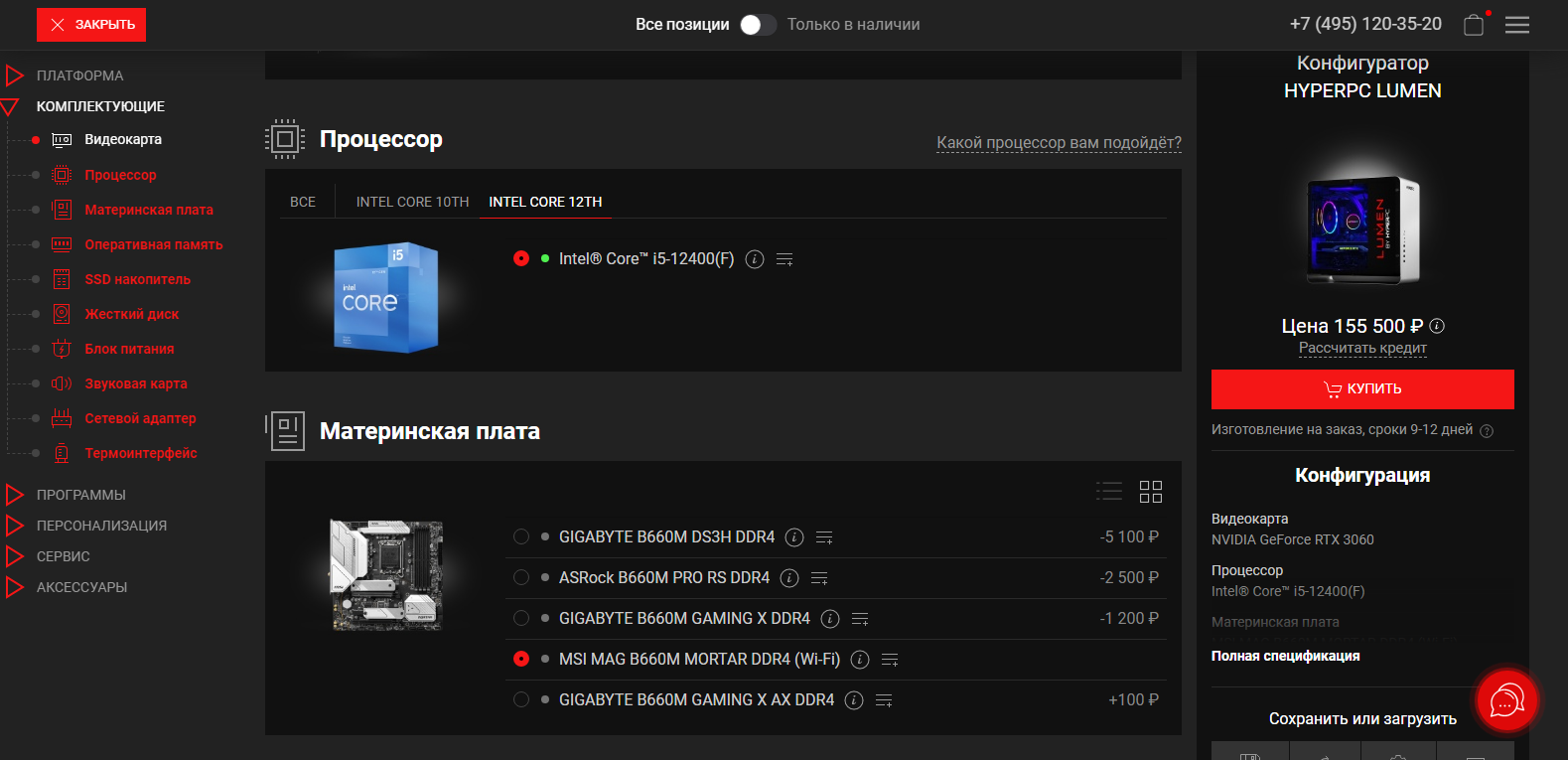The image size is (1568, 760).
Task: Show info for GIGABYTE B660M GAMING X AX DDR4
Action: click(x=854, y=700)
